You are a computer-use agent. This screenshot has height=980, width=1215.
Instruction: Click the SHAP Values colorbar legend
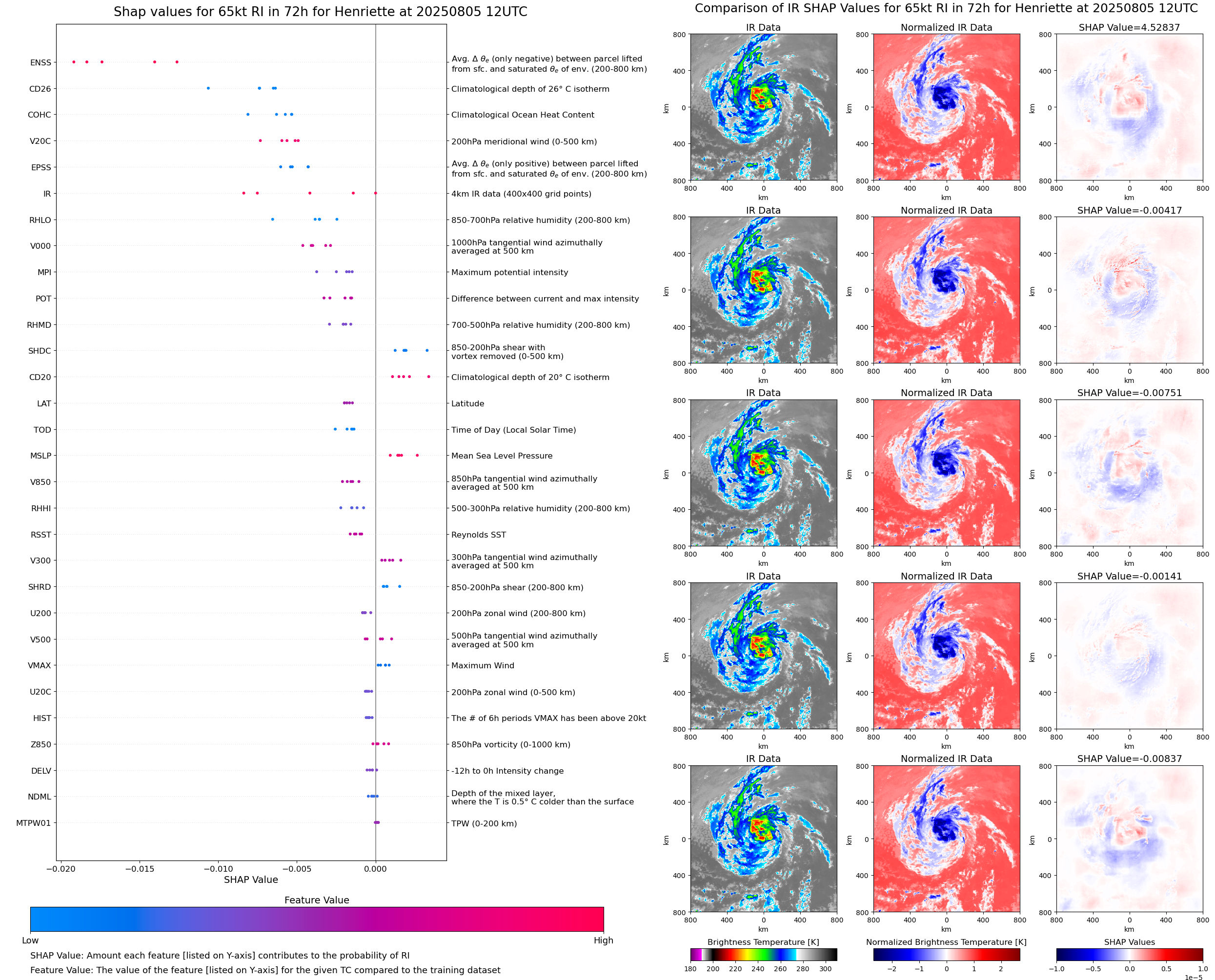(x=1129, y=954)
